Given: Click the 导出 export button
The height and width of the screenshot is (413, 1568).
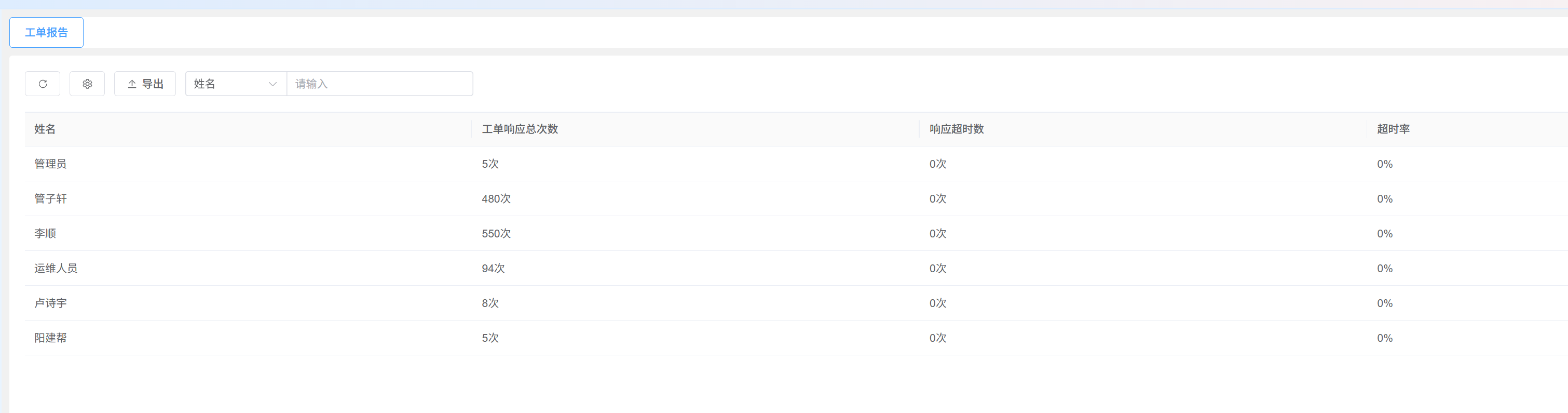Looking at the screenshot, I should [x=145, y=84].
